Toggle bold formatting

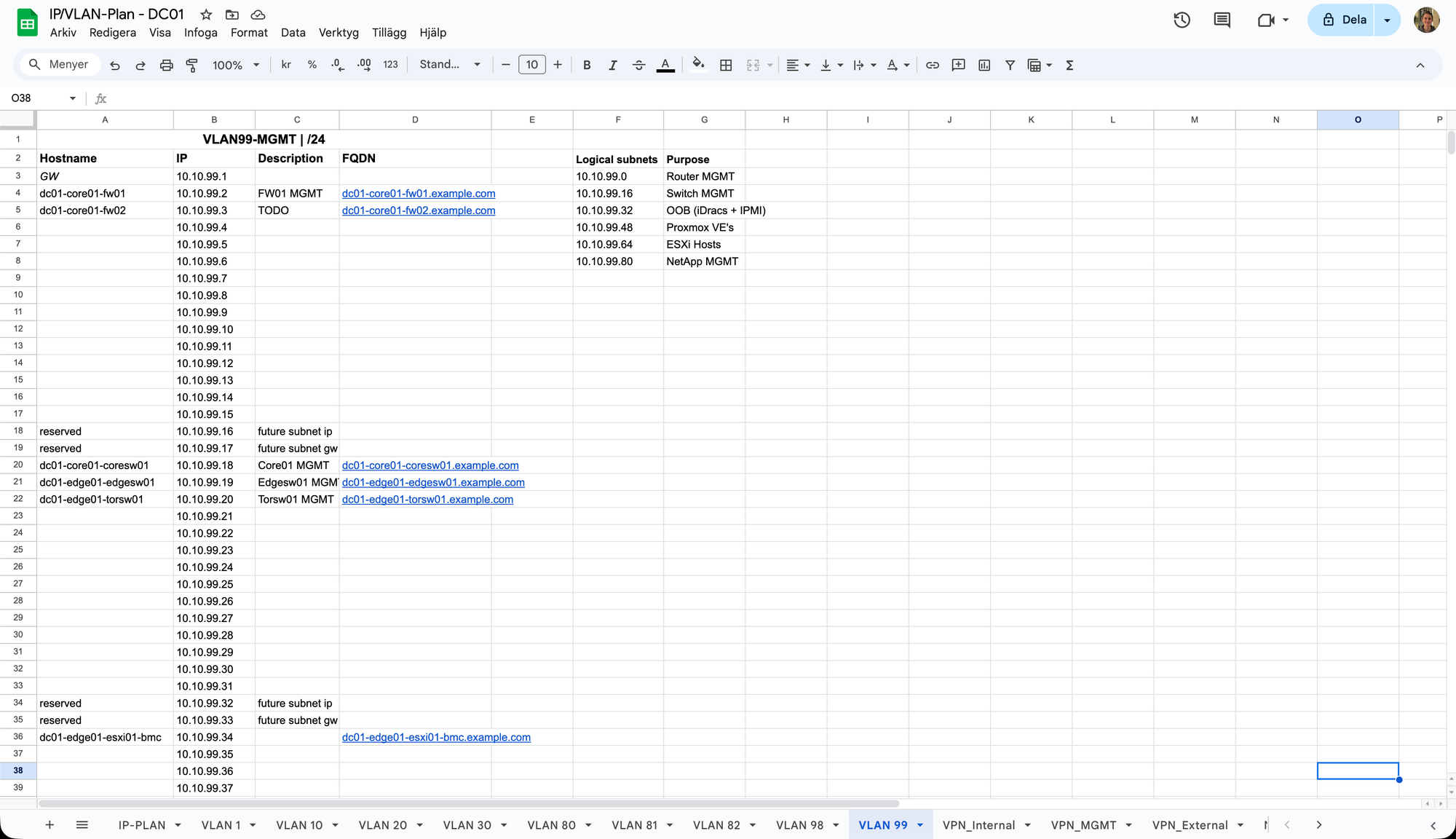(x=587, y=65)
